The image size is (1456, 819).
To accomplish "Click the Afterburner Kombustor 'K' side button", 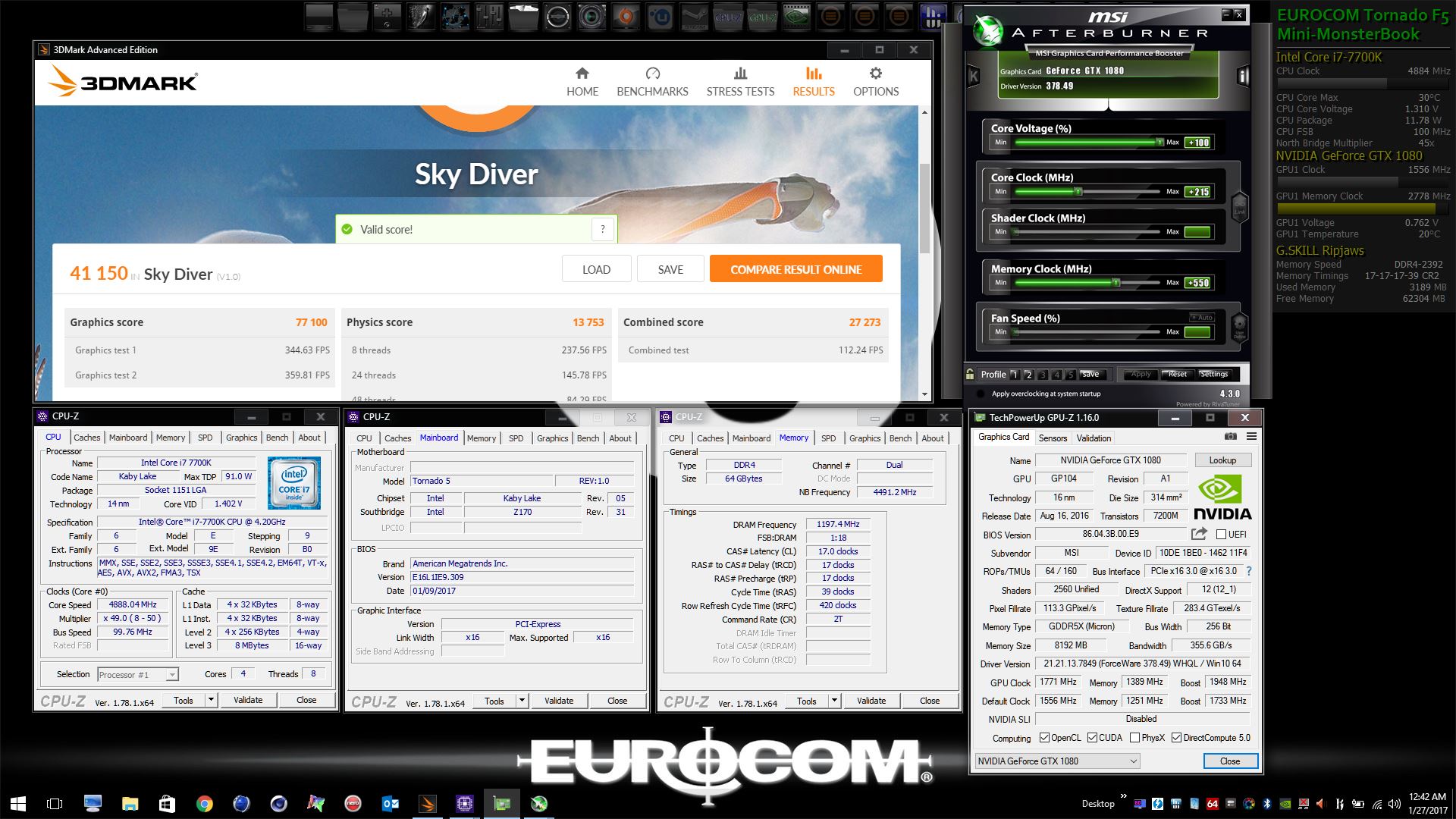I will (x=974, y=76).
